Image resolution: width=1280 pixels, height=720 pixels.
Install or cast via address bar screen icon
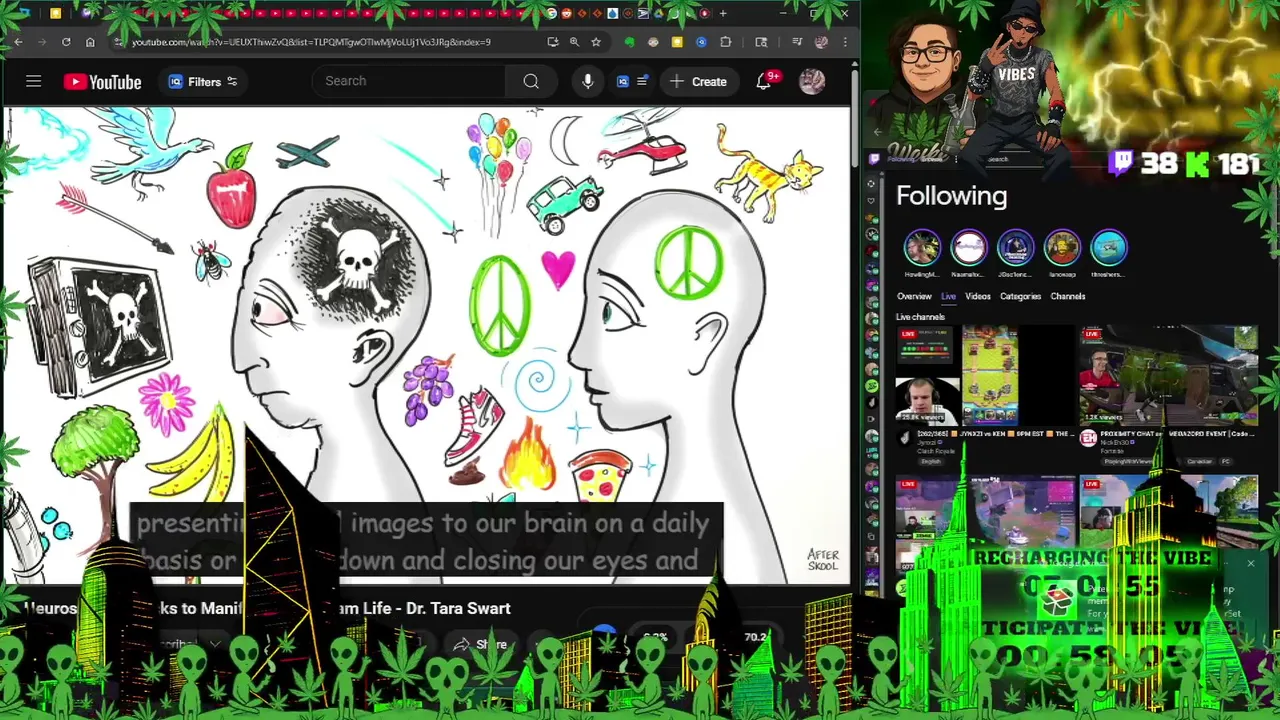pos(552,42)
